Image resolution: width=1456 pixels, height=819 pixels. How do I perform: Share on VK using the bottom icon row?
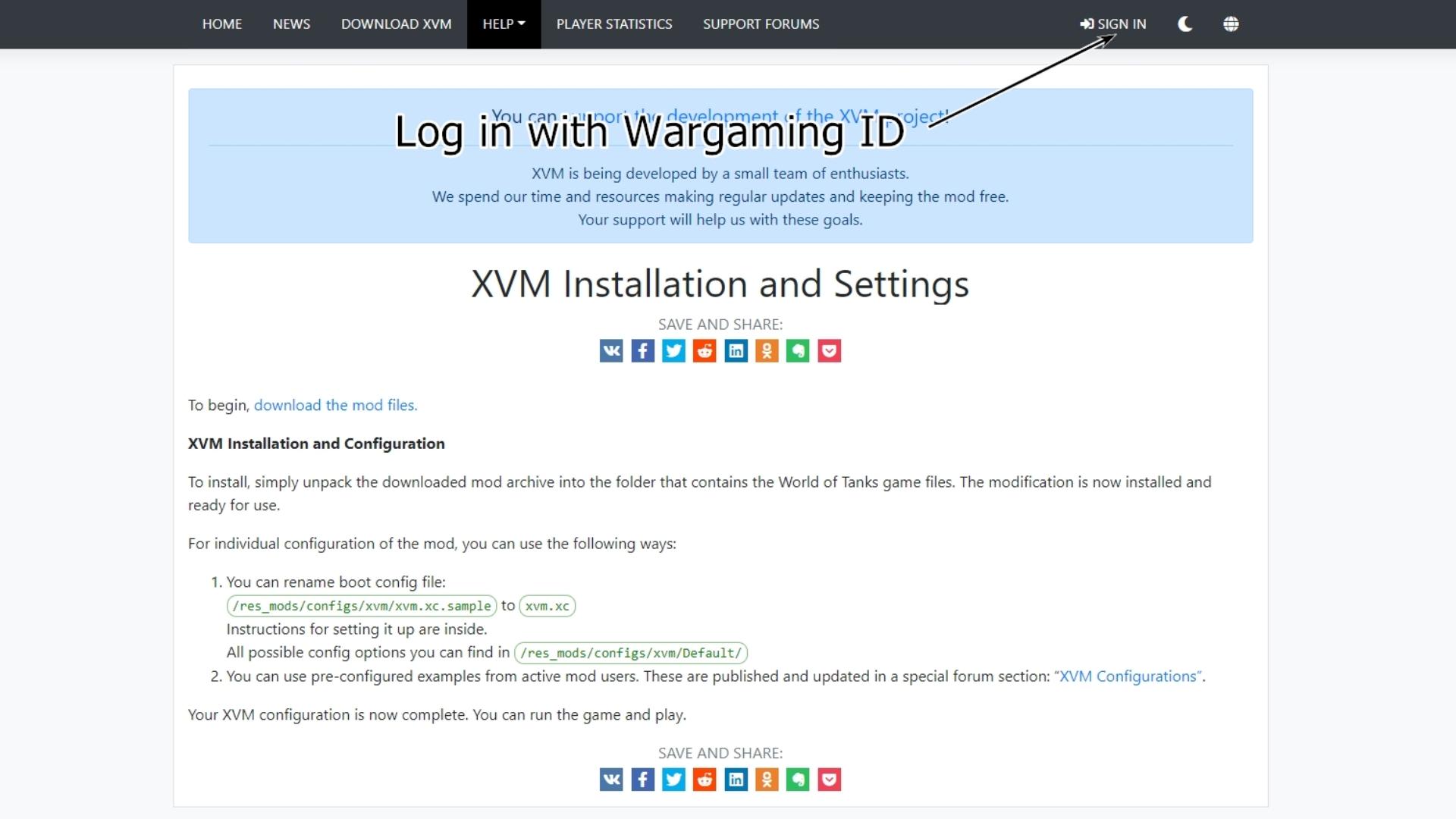[x=611, y=780]
